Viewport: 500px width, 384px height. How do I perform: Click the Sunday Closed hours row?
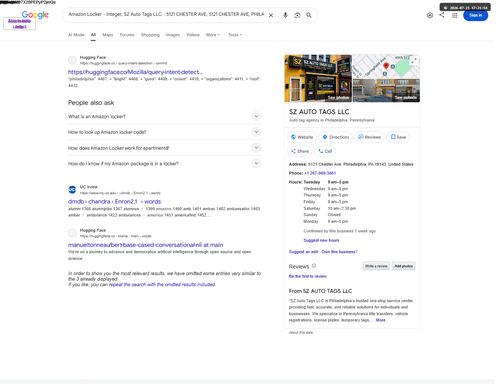click(x=322, y=215)
